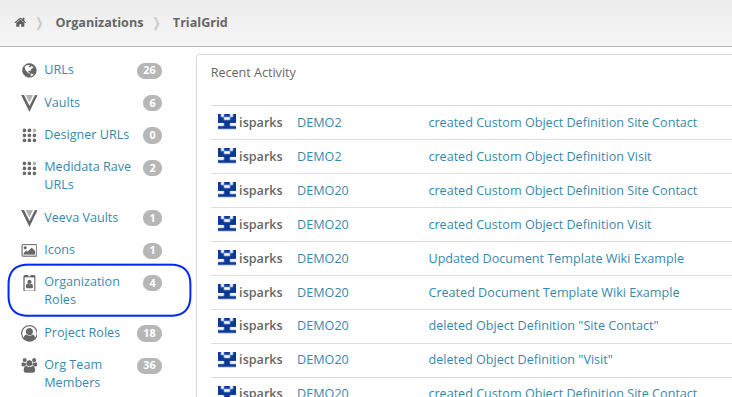This screenshot has width=732, height=397.
Task: Click the Organization Roles count badge 4
Action: pos(152,283)
